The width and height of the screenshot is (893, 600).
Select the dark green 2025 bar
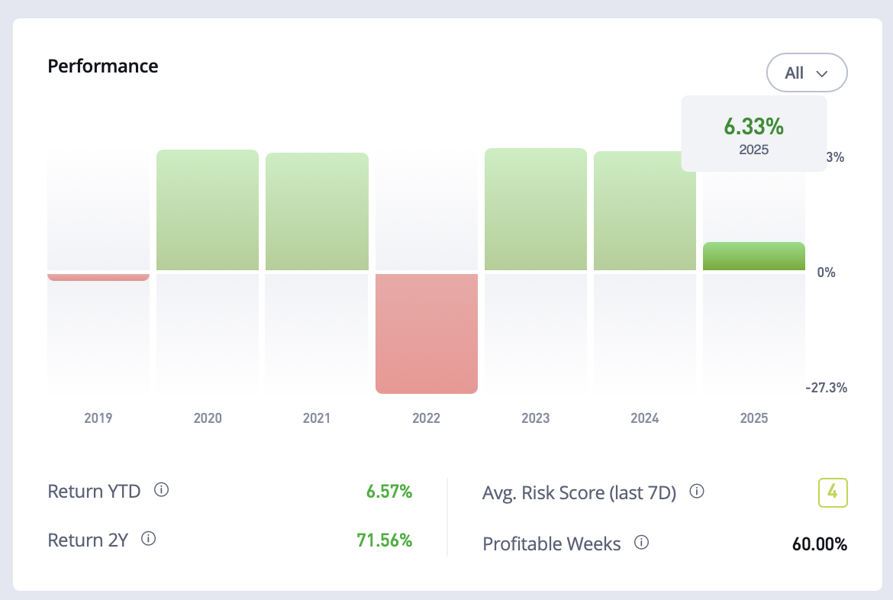(754, 256)
